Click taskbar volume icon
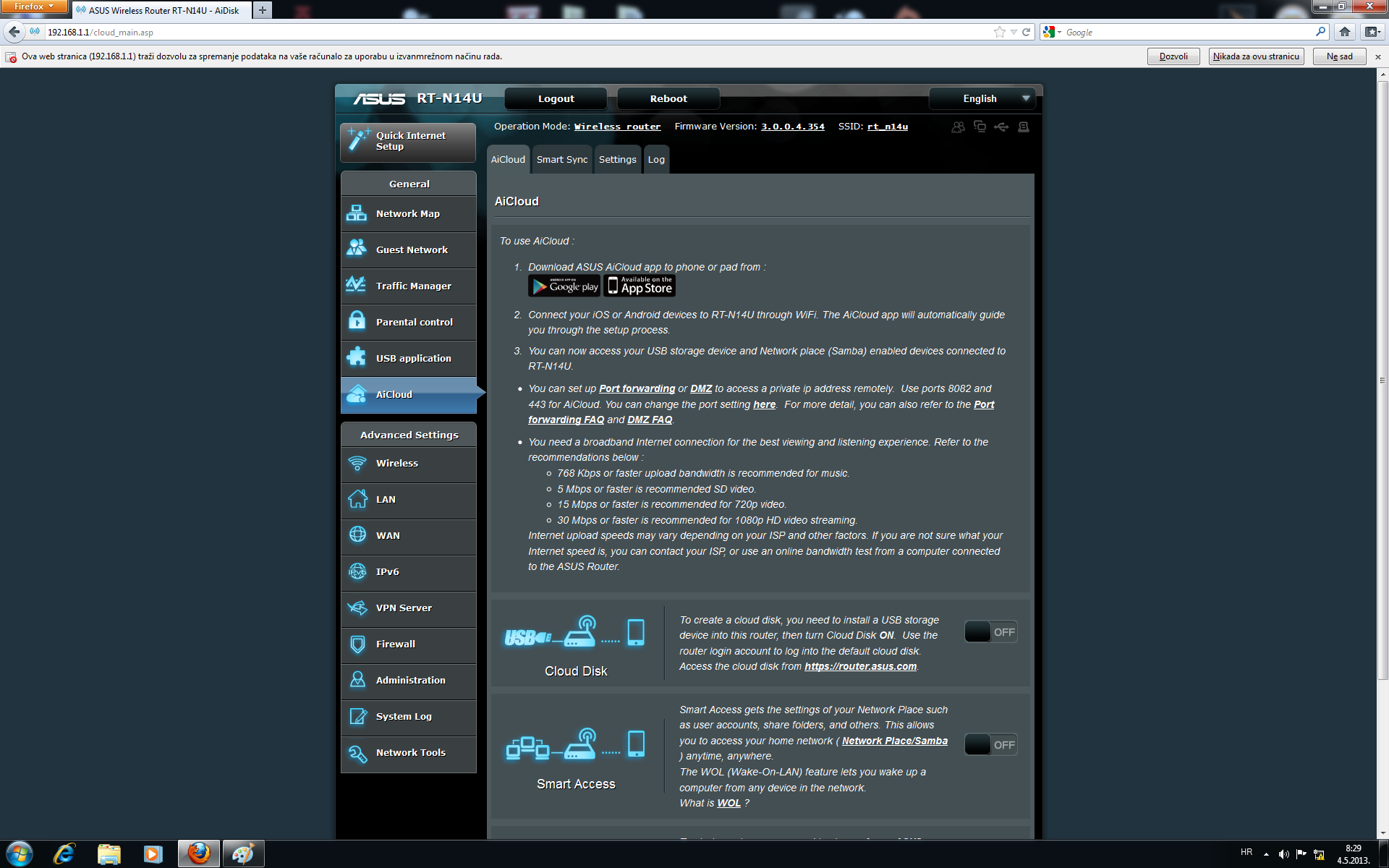1389x868 pixels. point(1284,854)
